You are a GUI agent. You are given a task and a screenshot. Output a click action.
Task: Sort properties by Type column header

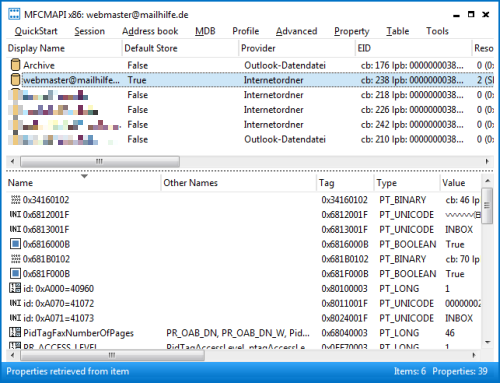[x=407, y=183]
